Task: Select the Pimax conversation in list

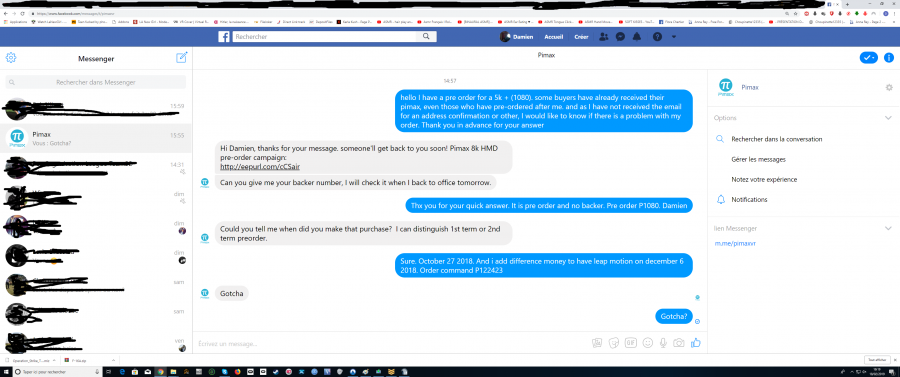Action: [96, 139]
